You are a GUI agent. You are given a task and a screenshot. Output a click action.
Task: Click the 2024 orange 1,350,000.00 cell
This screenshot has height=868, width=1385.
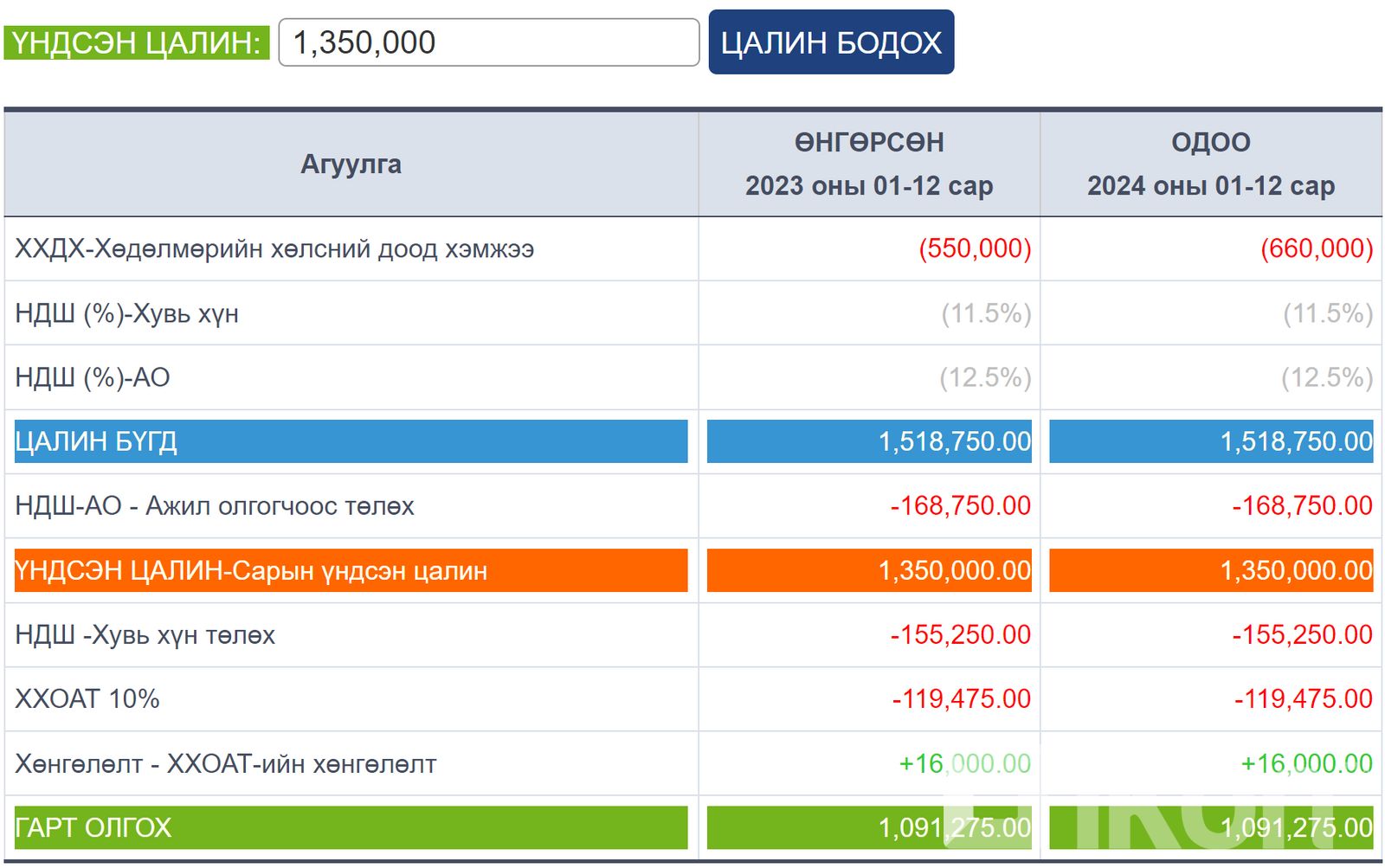1211,570
